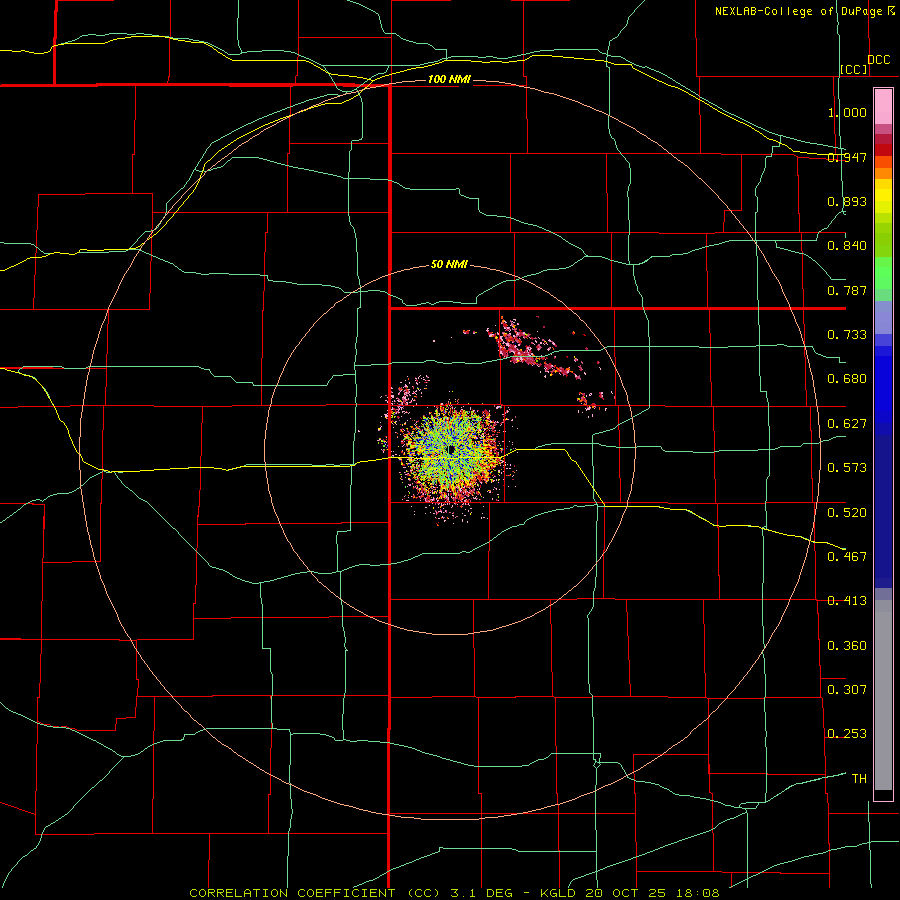Click the pink segment at color bar top

pyautogui.click(x=883, y=106)
